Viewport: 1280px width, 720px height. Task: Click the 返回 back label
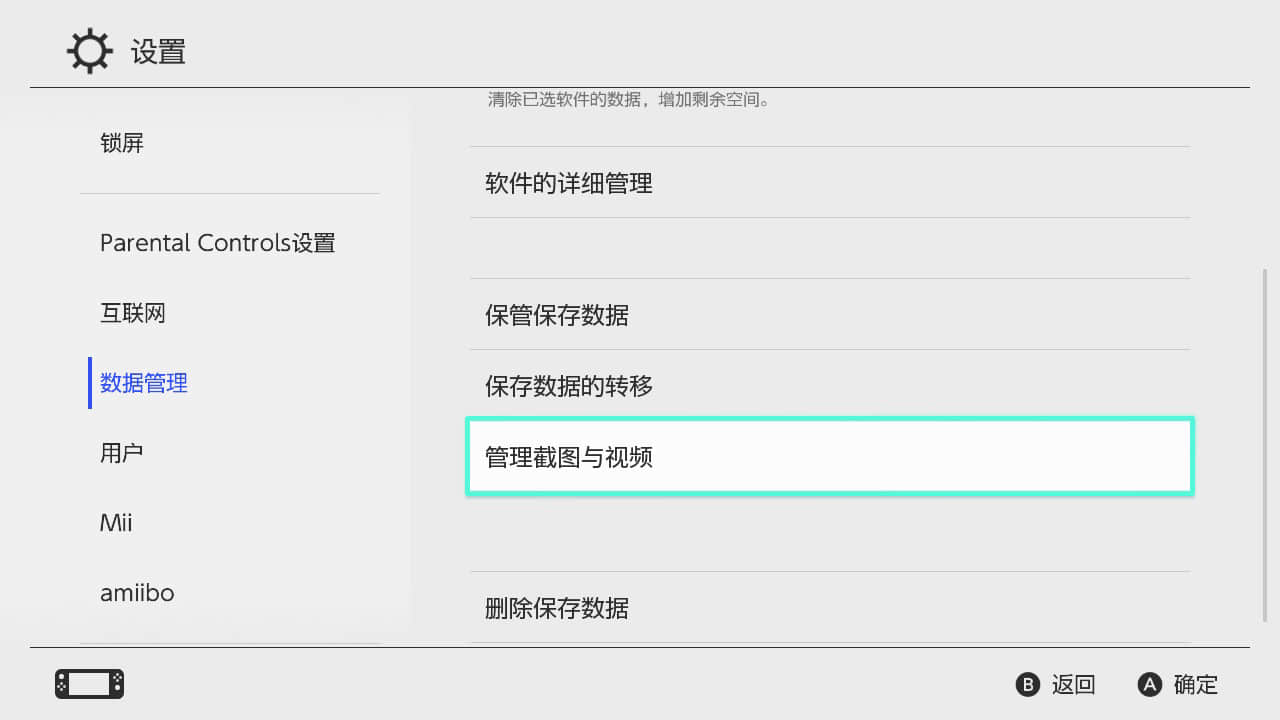(x=1073, y=685)
